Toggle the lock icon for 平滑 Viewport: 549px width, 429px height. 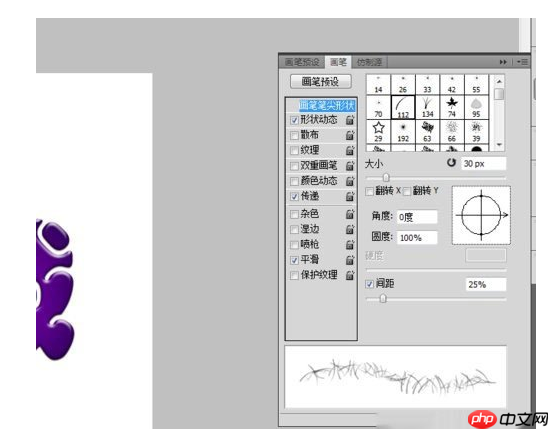point(350,260)
